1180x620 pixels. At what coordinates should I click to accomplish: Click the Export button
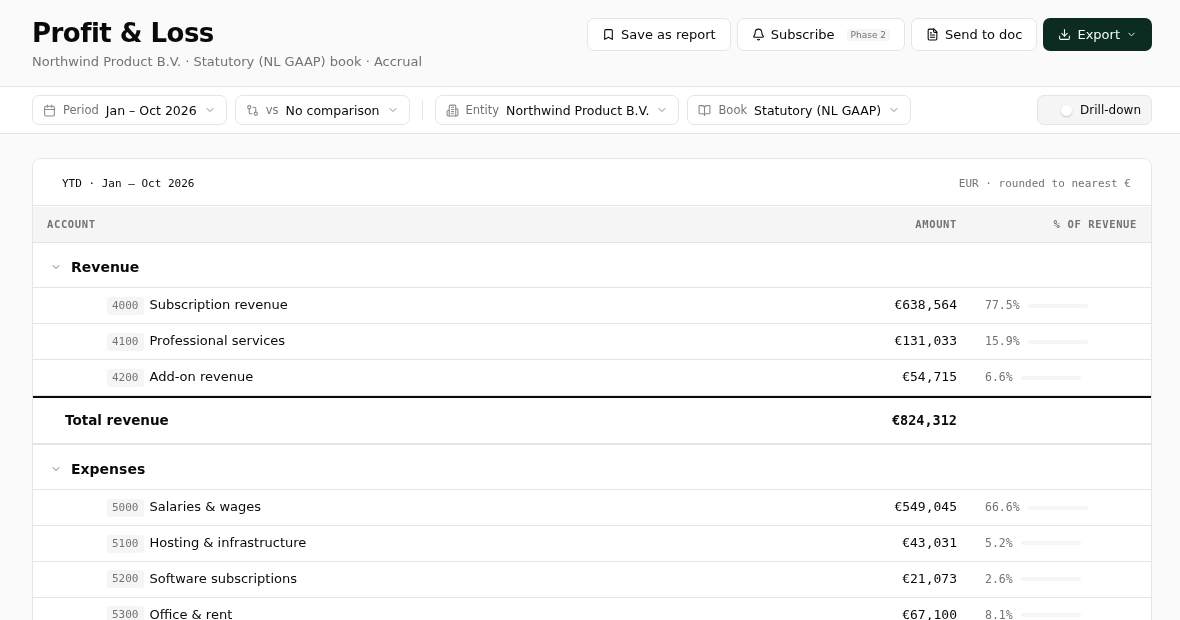tap(1097, 35)
